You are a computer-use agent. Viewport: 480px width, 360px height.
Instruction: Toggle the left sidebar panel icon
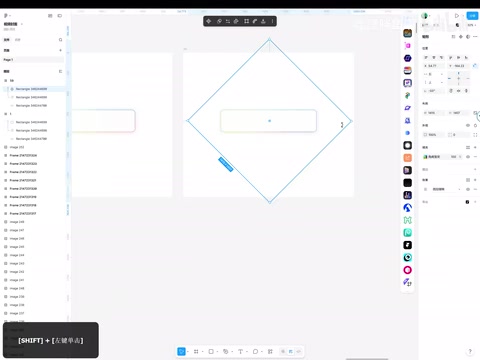pyautogui.click(x=60, y=16)
